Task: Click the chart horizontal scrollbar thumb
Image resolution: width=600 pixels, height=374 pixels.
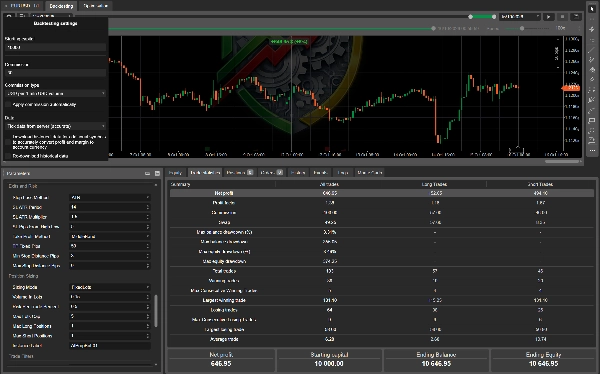Action: coord(562,161)
